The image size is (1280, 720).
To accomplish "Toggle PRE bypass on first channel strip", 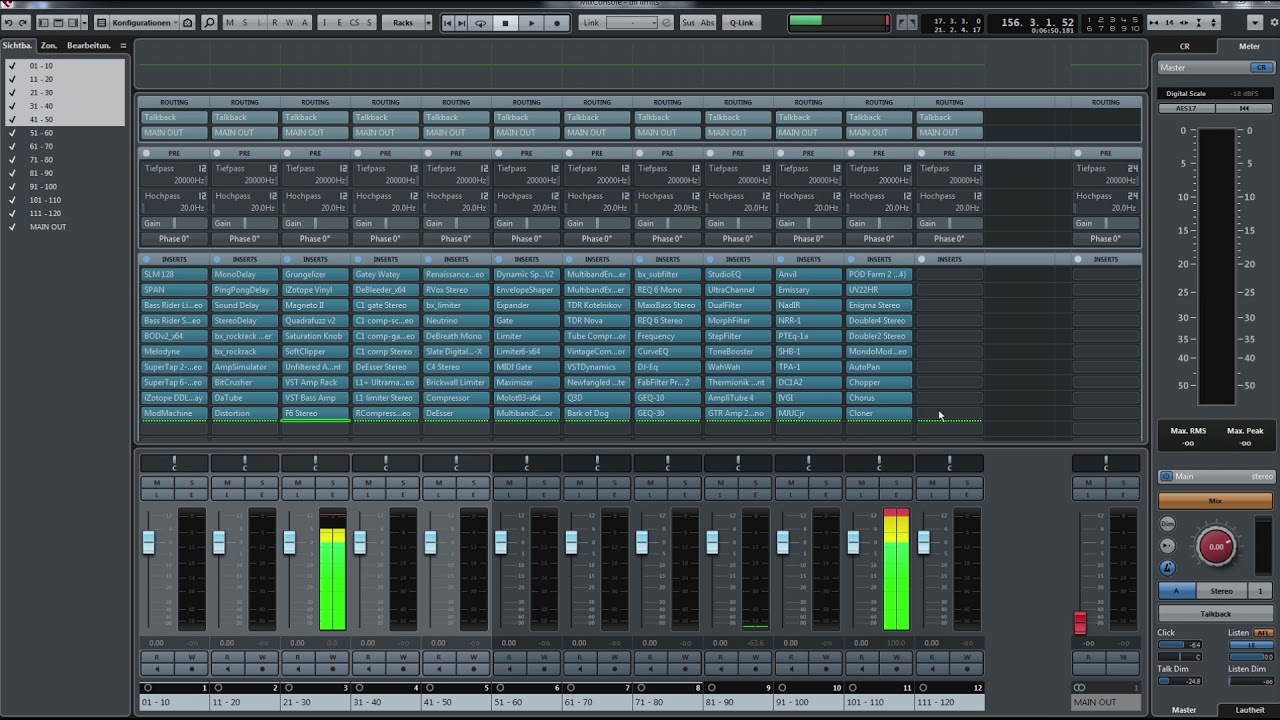I will 147,153.
